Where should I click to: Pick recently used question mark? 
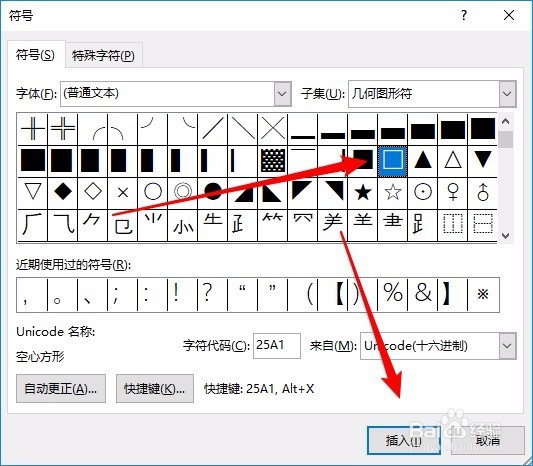tap(212, 294)
